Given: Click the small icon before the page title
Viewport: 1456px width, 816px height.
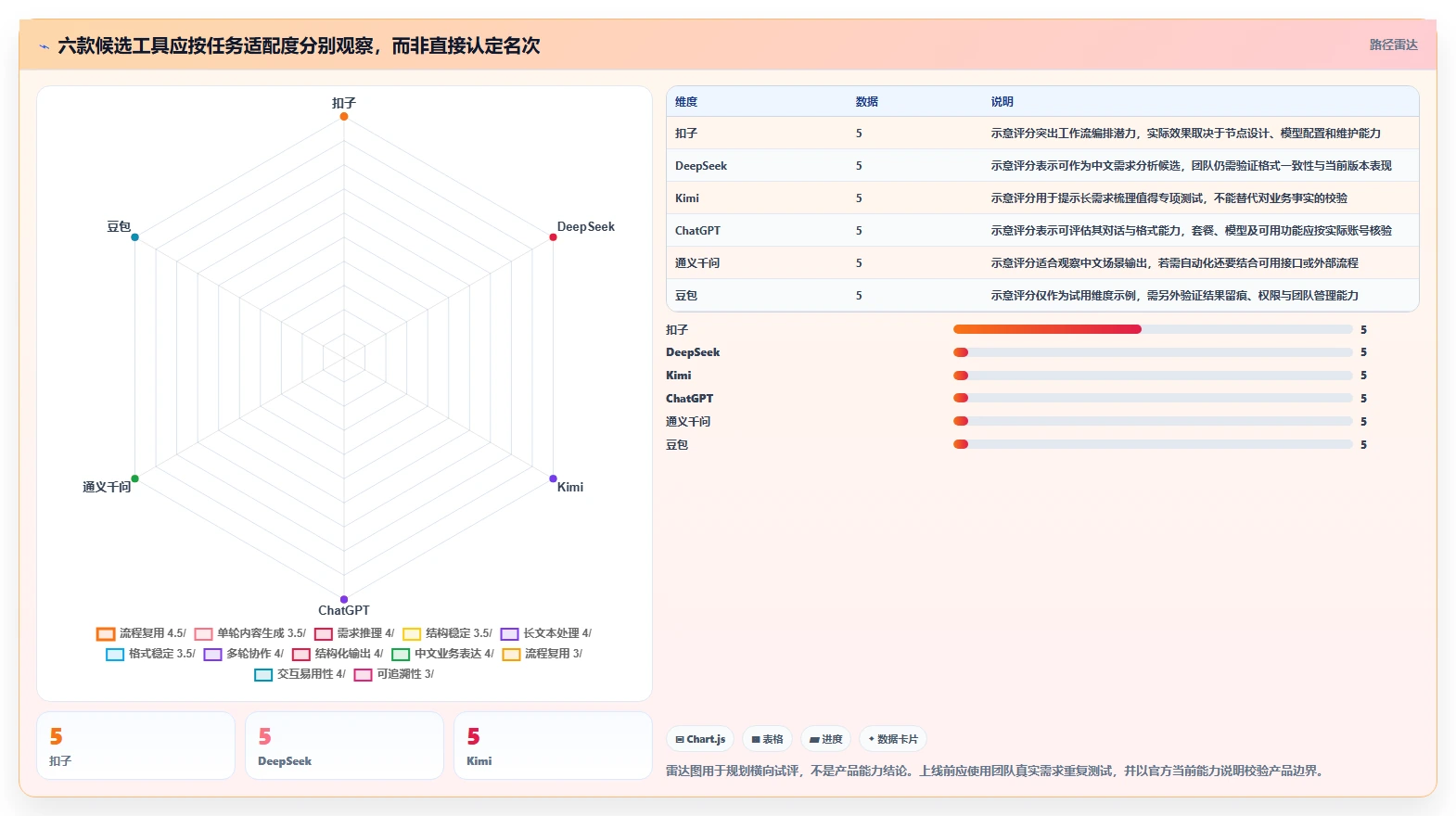Looking at the screenshot, I should coord(44,46).
